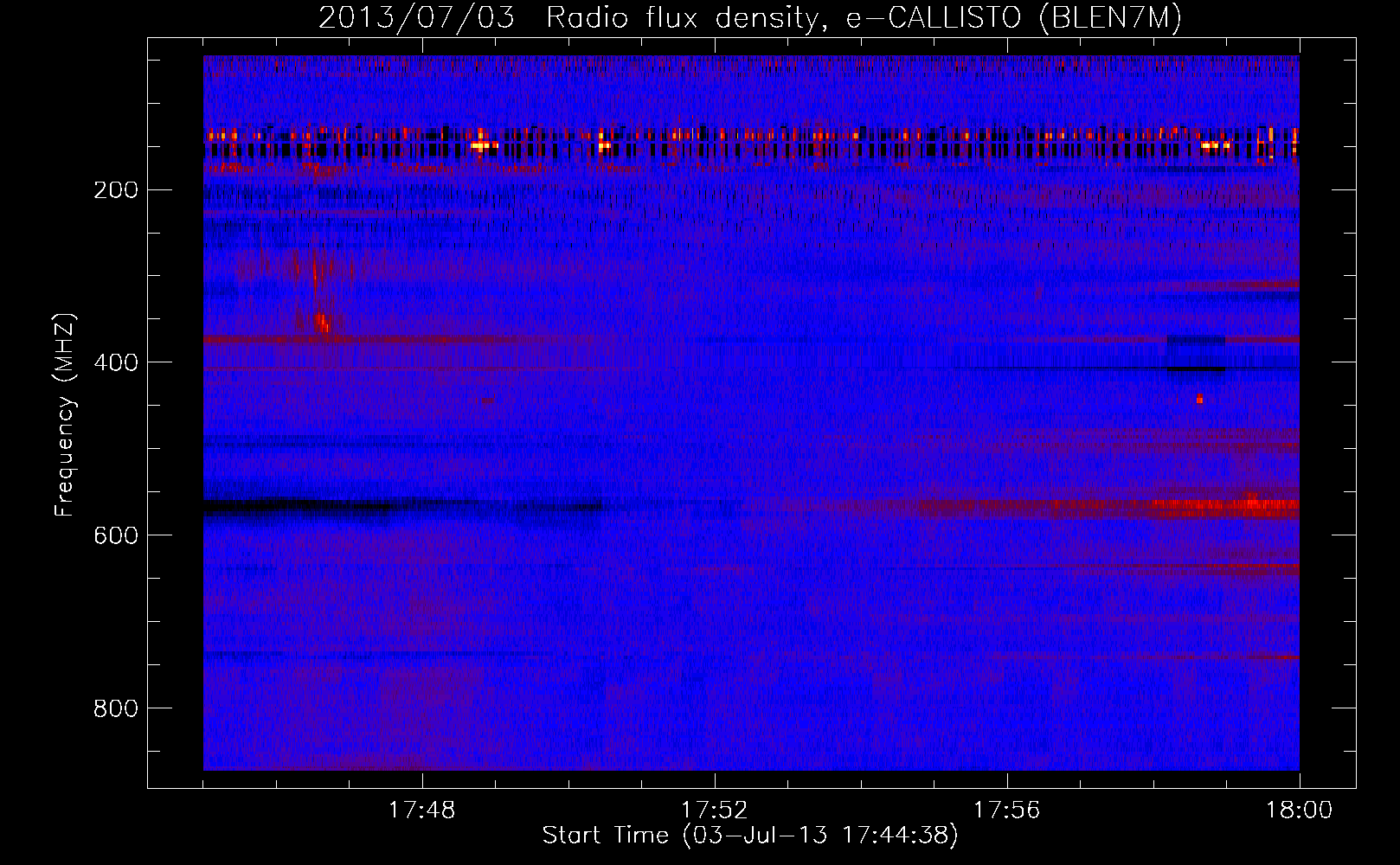Image resolution: width=1400 pixels, height=865 pixels.
Task: Click the bright red emission band near 570 MHz at right
Action: 1227,506
